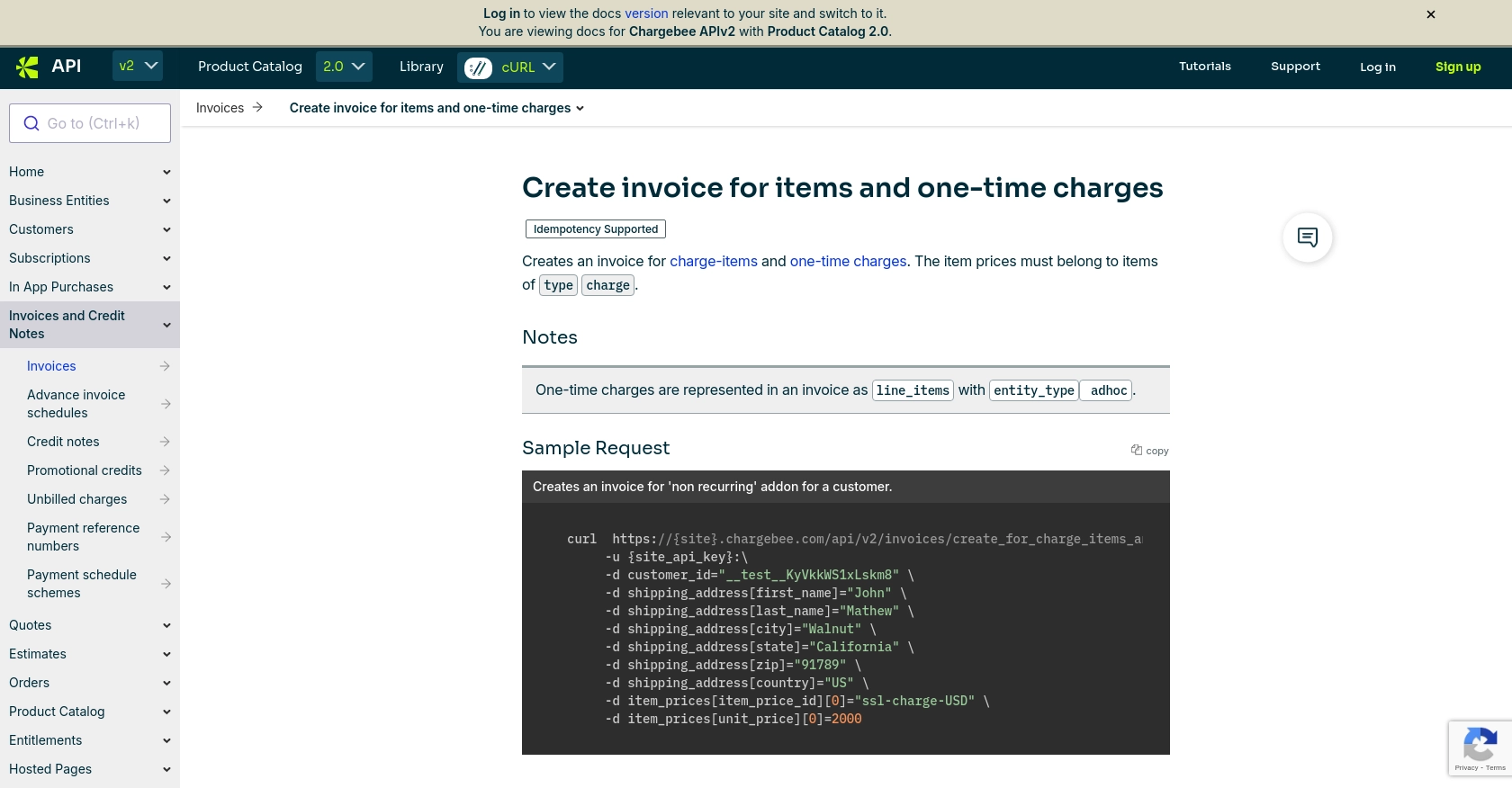Expand the Orders sidebar section
This screenshot has height=788, width=1512.
pyautogui.click(x=166, y=683)
